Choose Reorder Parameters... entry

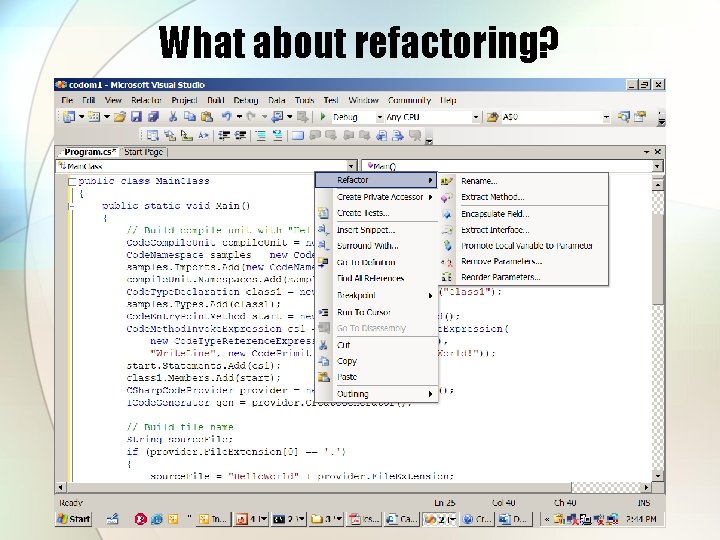pyautogui.click(x=501, y=277)
